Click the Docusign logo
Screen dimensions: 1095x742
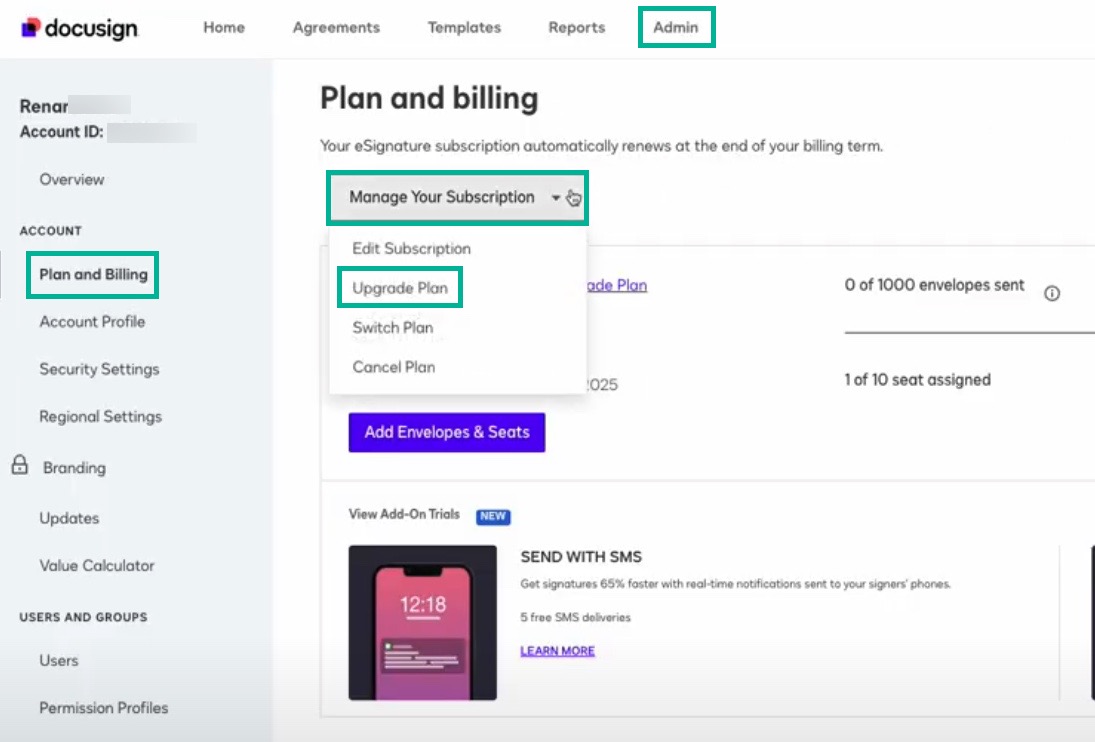point(80,28)
